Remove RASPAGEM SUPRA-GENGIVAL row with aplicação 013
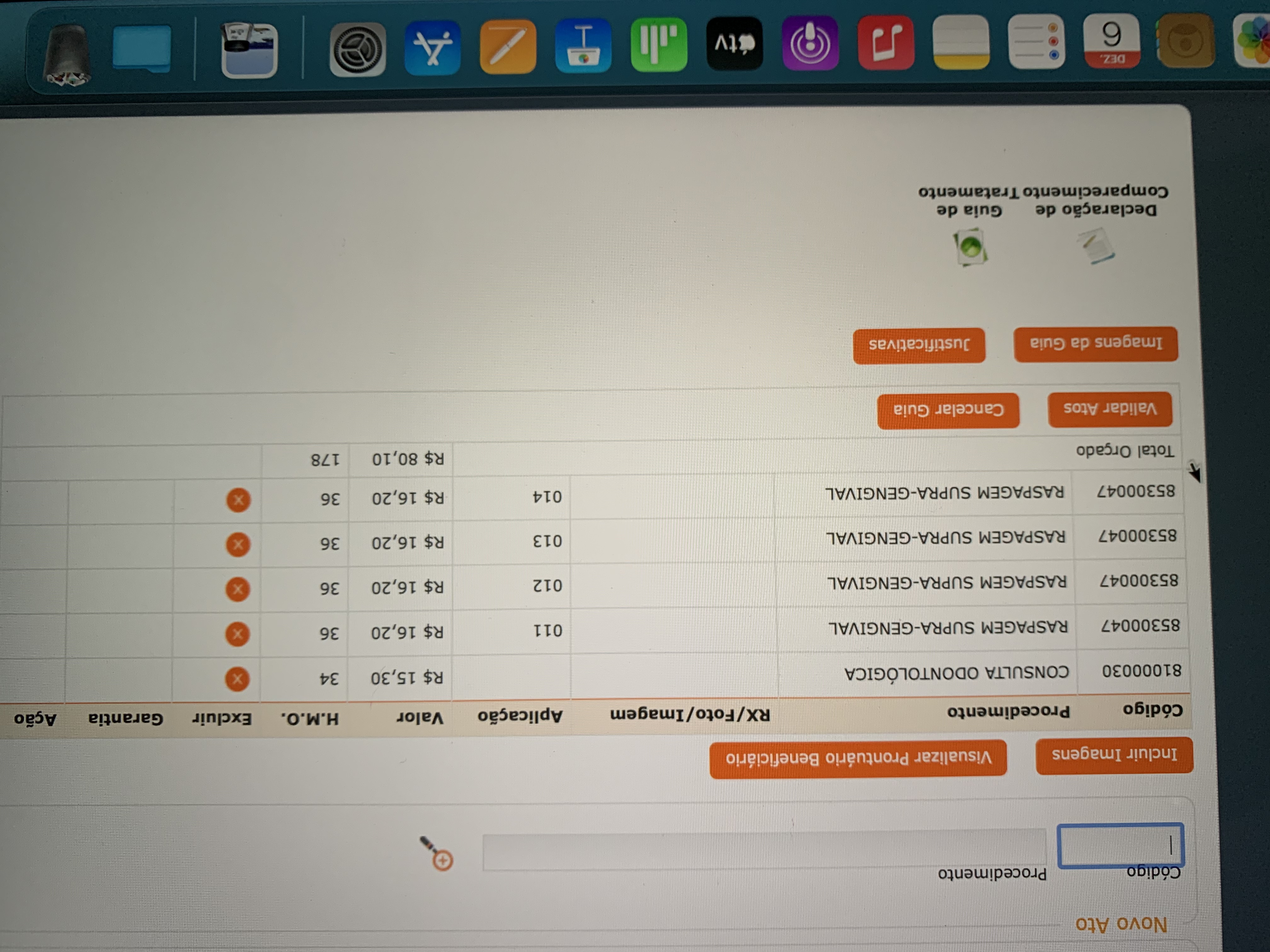This screenshot has height=952, width=1270. (x=238, y=545)
